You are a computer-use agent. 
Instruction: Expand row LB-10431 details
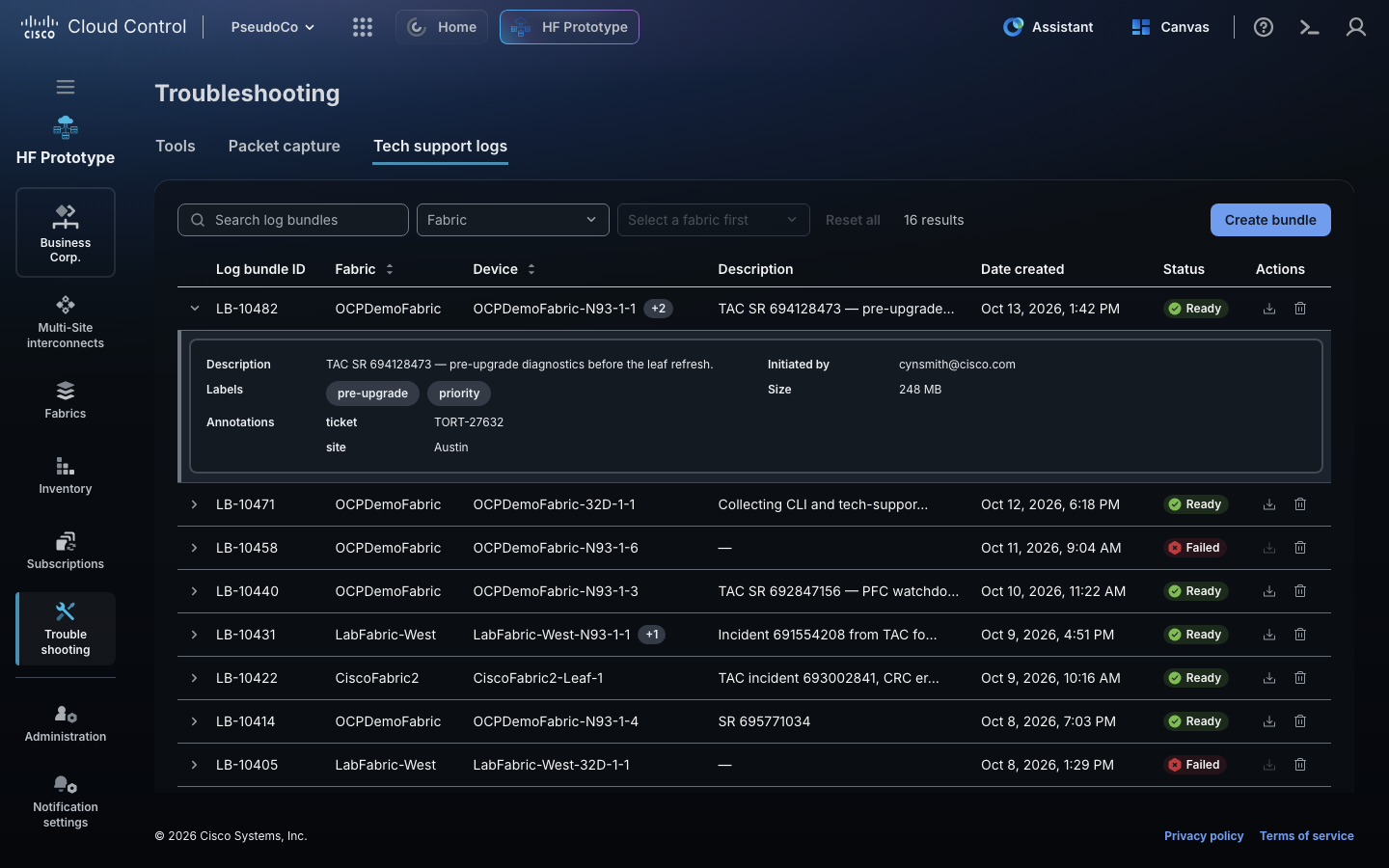195,635
